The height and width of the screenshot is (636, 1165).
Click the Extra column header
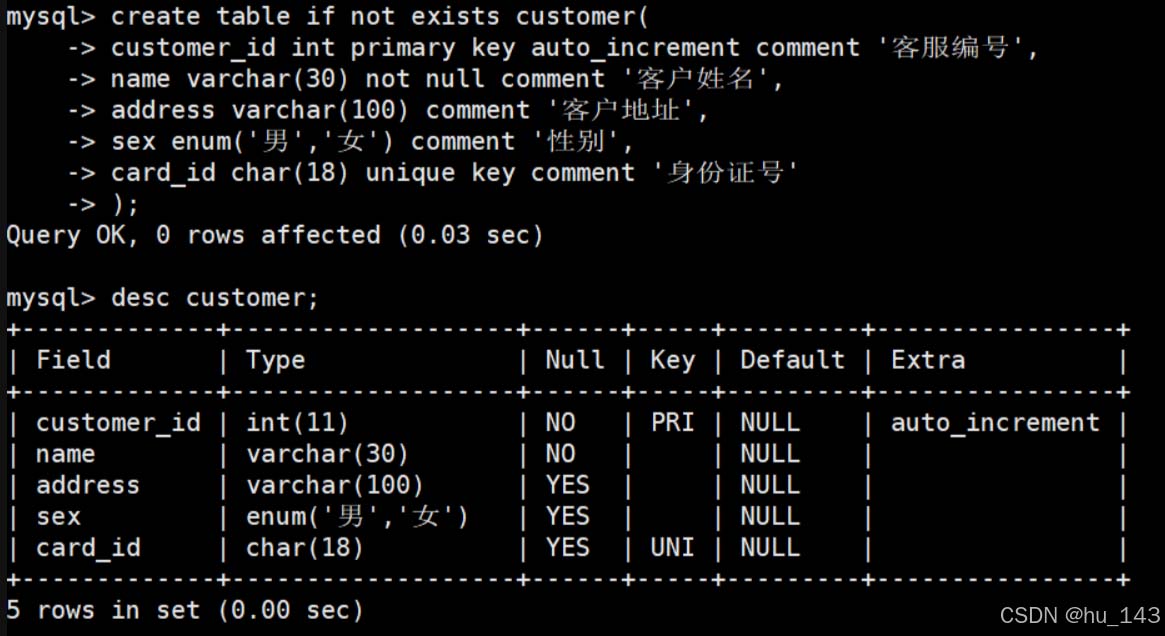click(x=928, y=360)
